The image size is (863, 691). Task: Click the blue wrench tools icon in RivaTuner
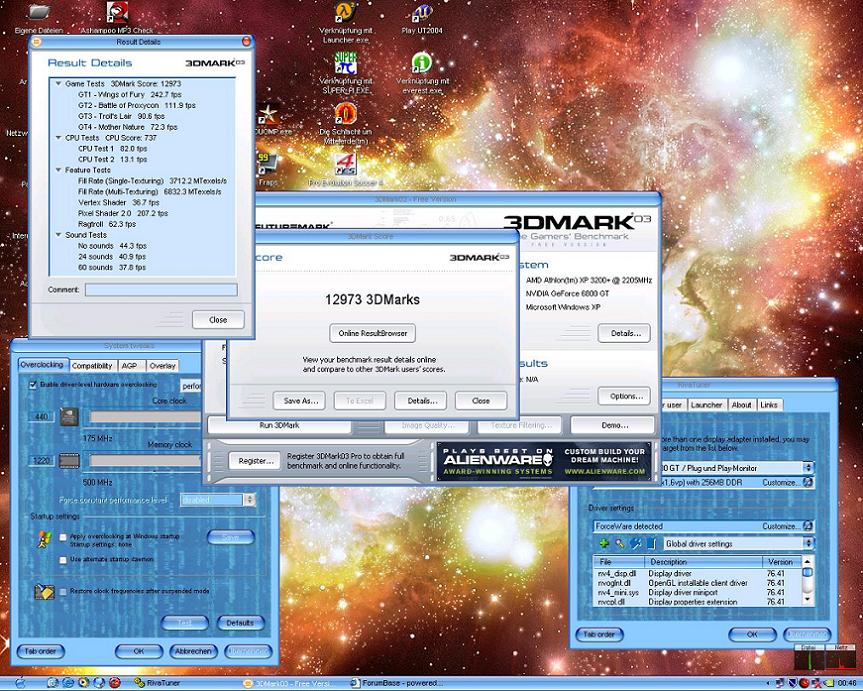(x=636, y=543)
